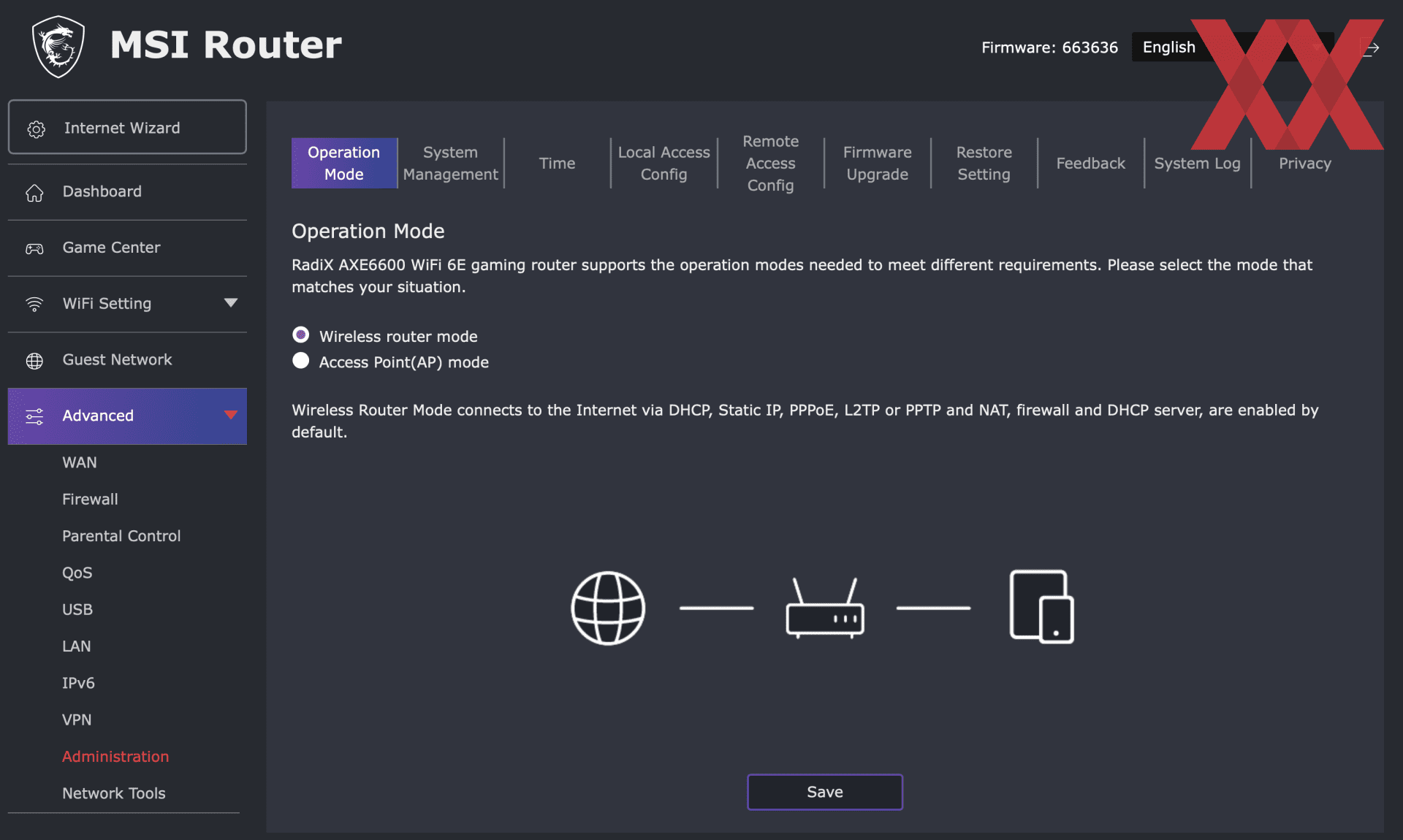Open USB settings

click(77, 609)
